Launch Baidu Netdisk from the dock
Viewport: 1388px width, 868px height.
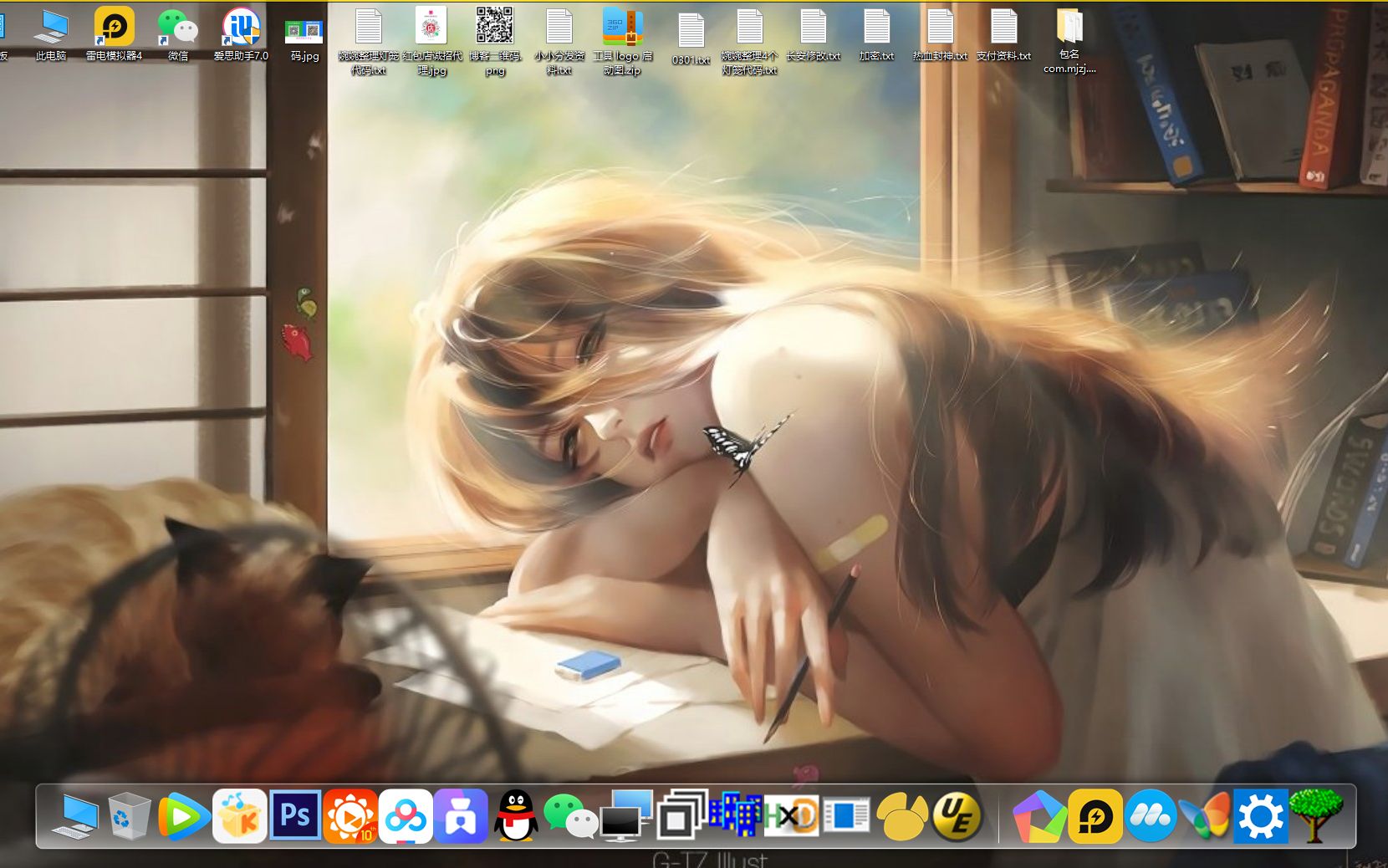click(406, 816)
